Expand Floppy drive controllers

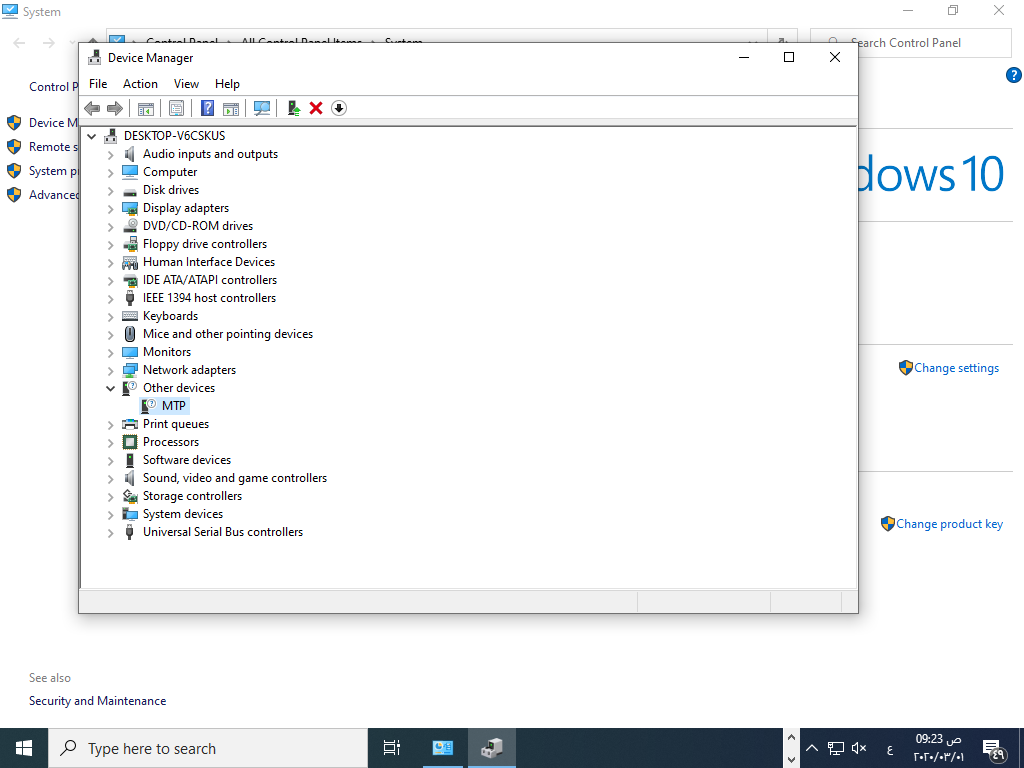(110, 245)
